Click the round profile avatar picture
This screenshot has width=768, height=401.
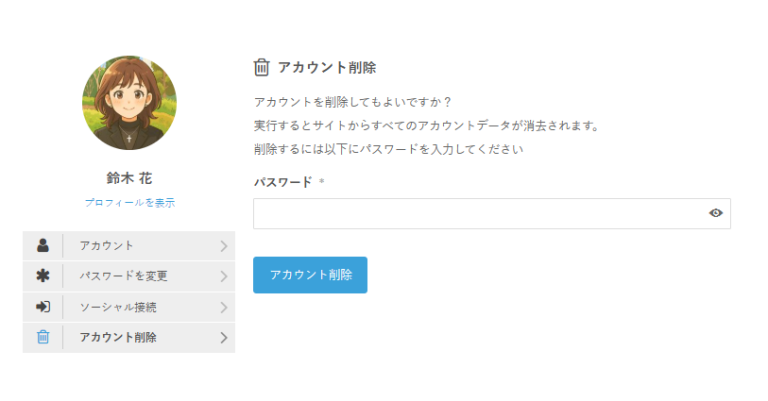tap(129, 103)
